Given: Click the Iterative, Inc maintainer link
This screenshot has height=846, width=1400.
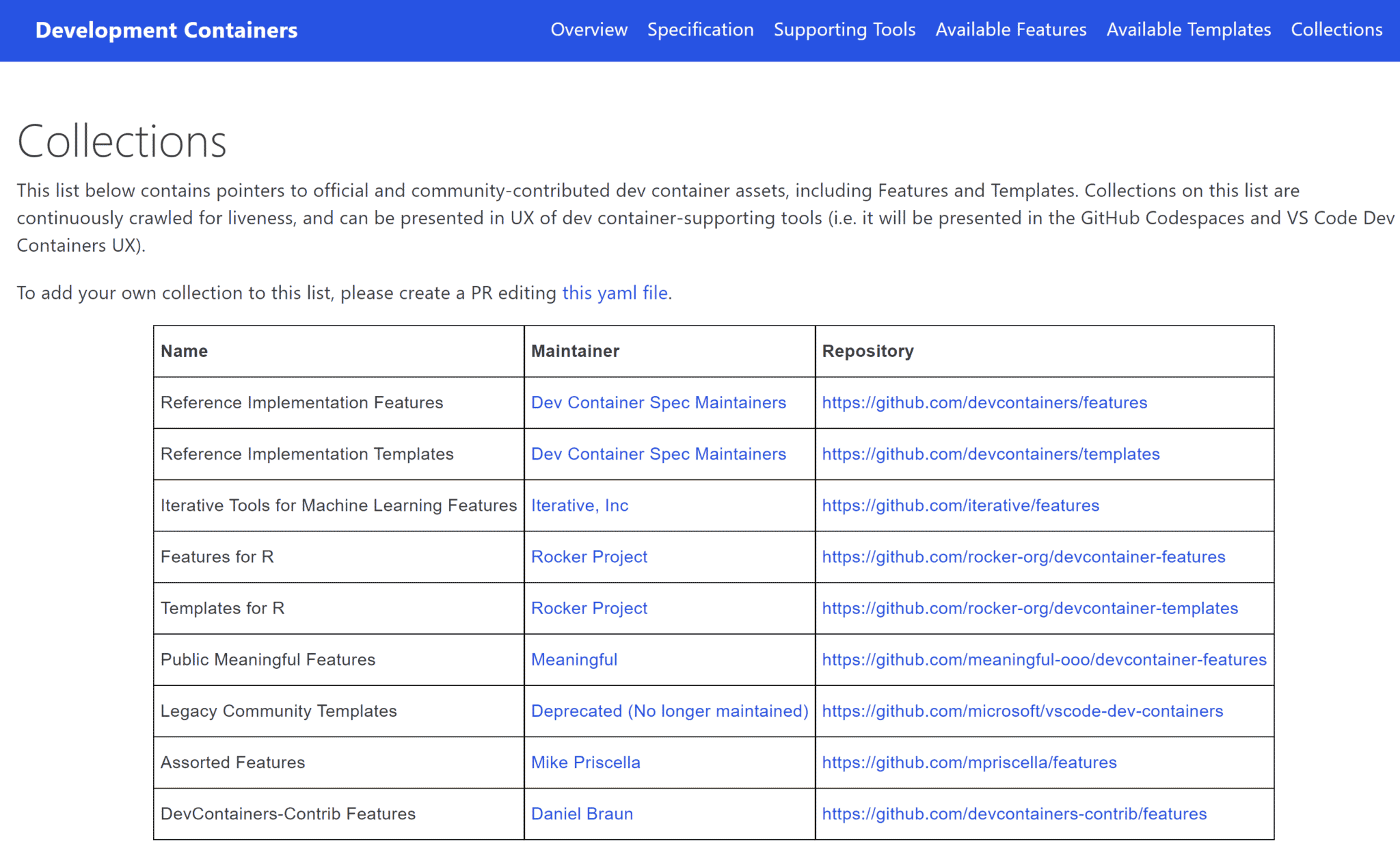Looking at the screenshot, I should point(579,505).
